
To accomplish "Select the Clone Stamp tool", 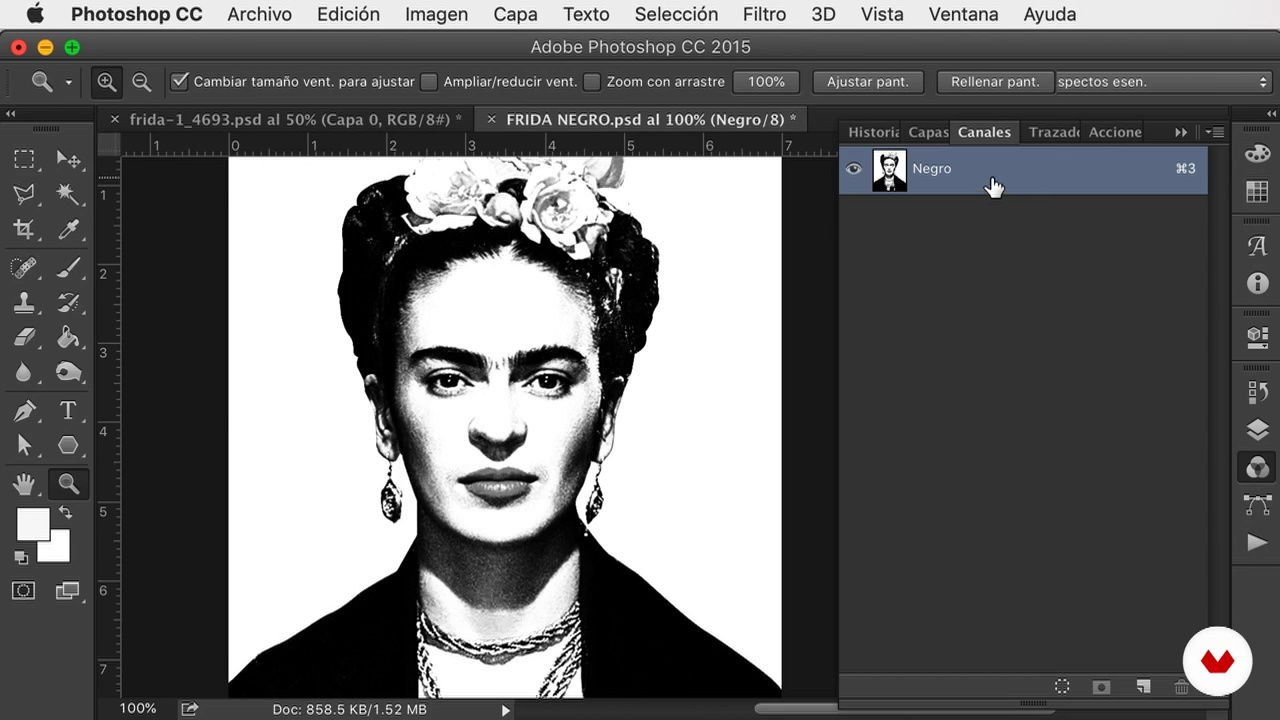I will [x=24, y=303].
